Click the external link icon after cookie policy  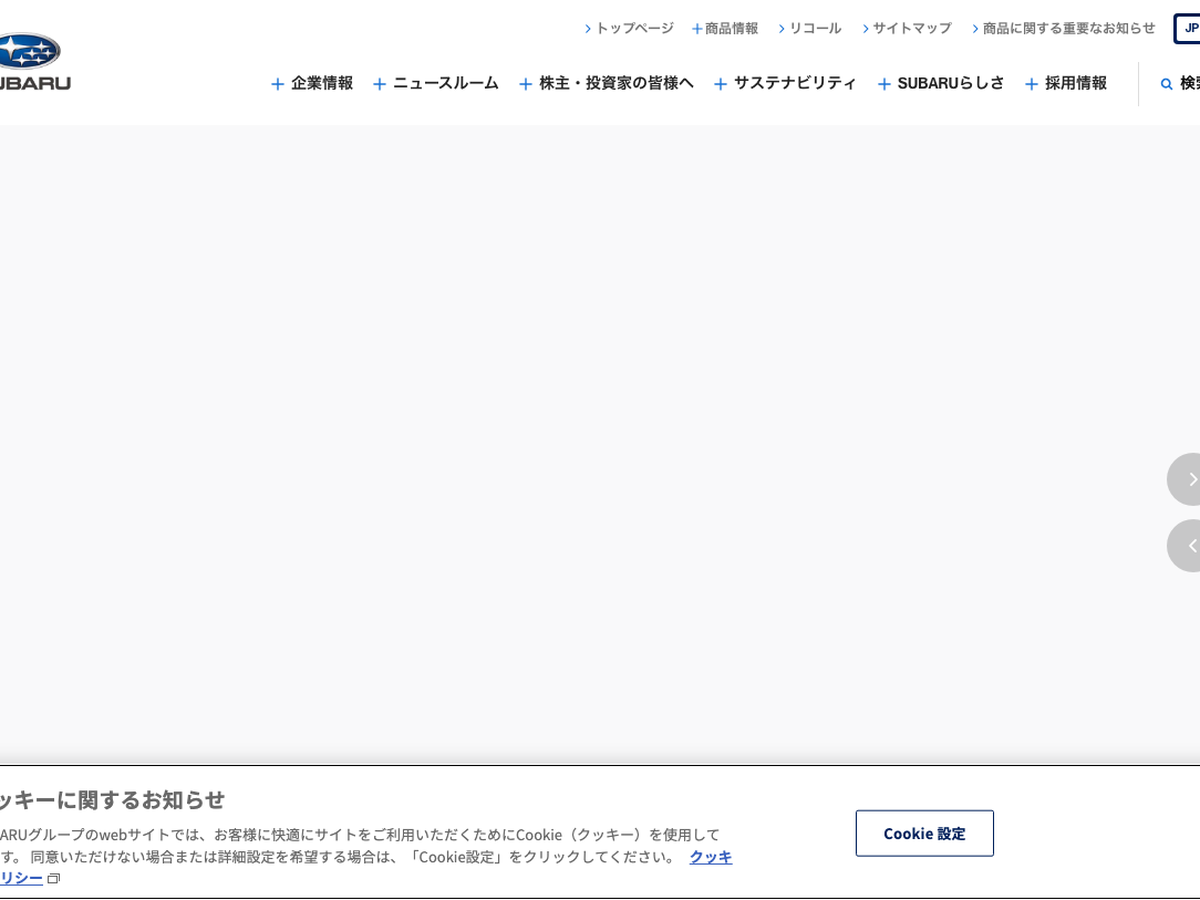pos(54,879)
